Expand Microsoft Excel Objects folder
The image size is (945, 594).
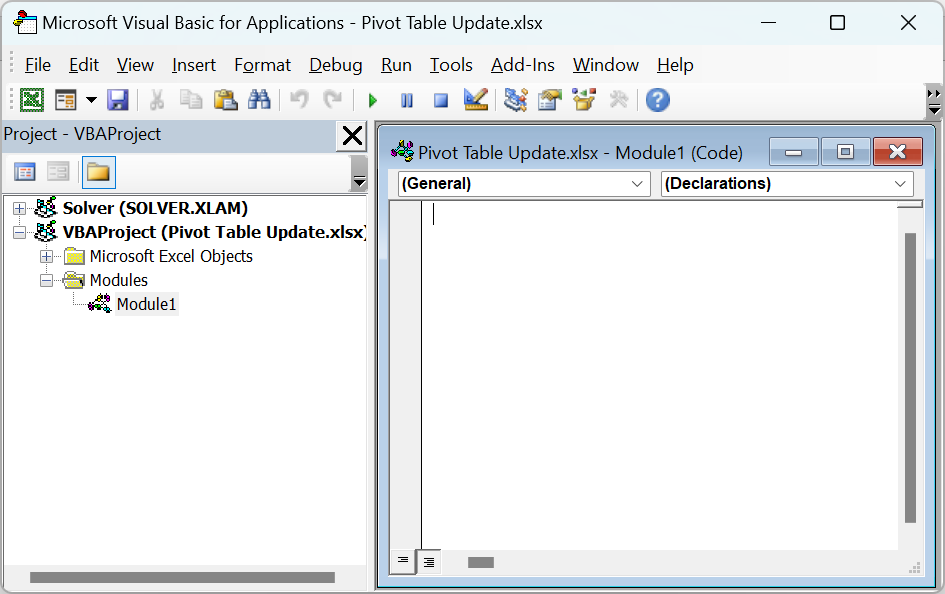[46, 257]
